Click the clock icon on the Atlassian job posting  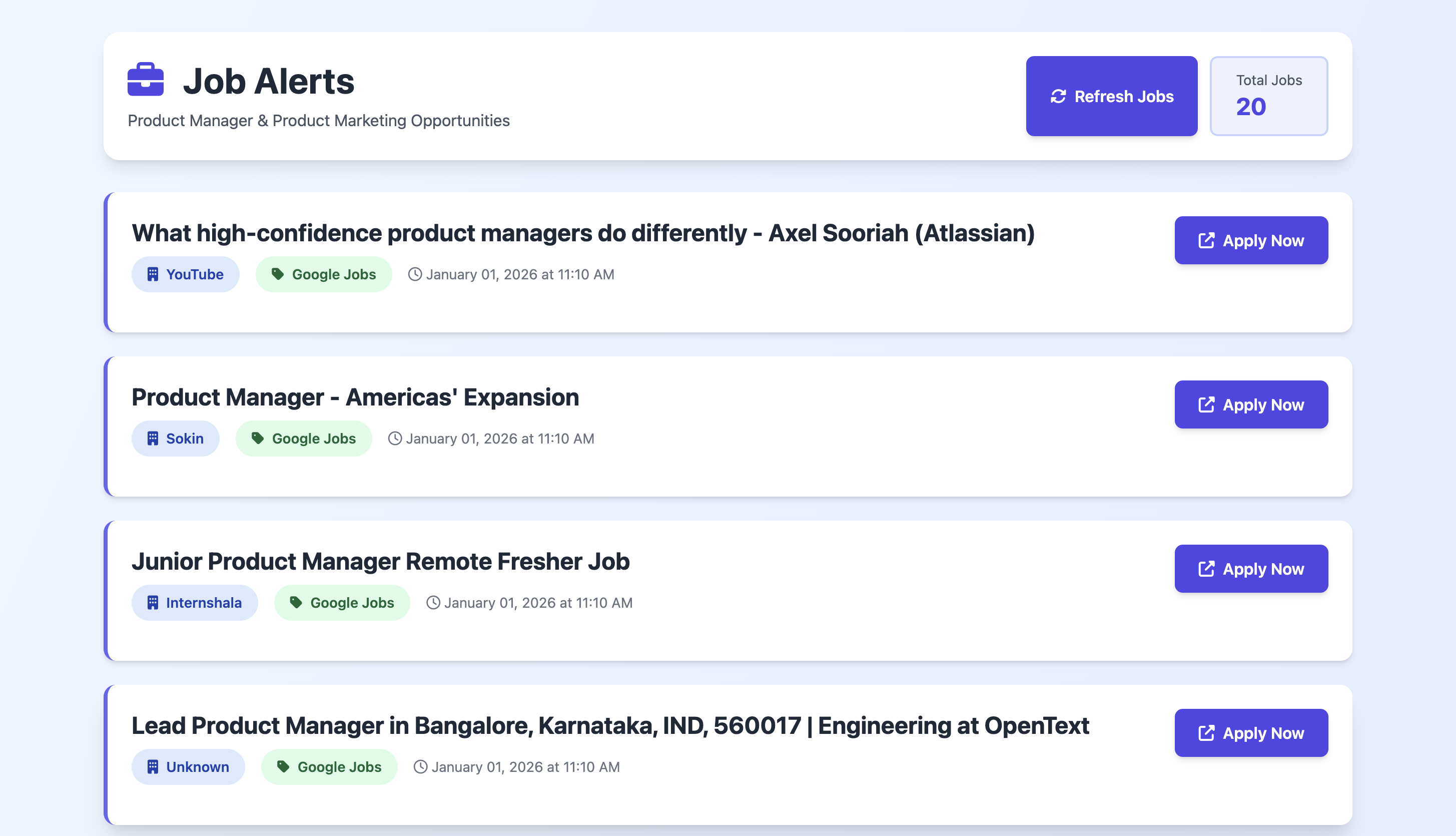pyautogui.click(x=414, y=274)
